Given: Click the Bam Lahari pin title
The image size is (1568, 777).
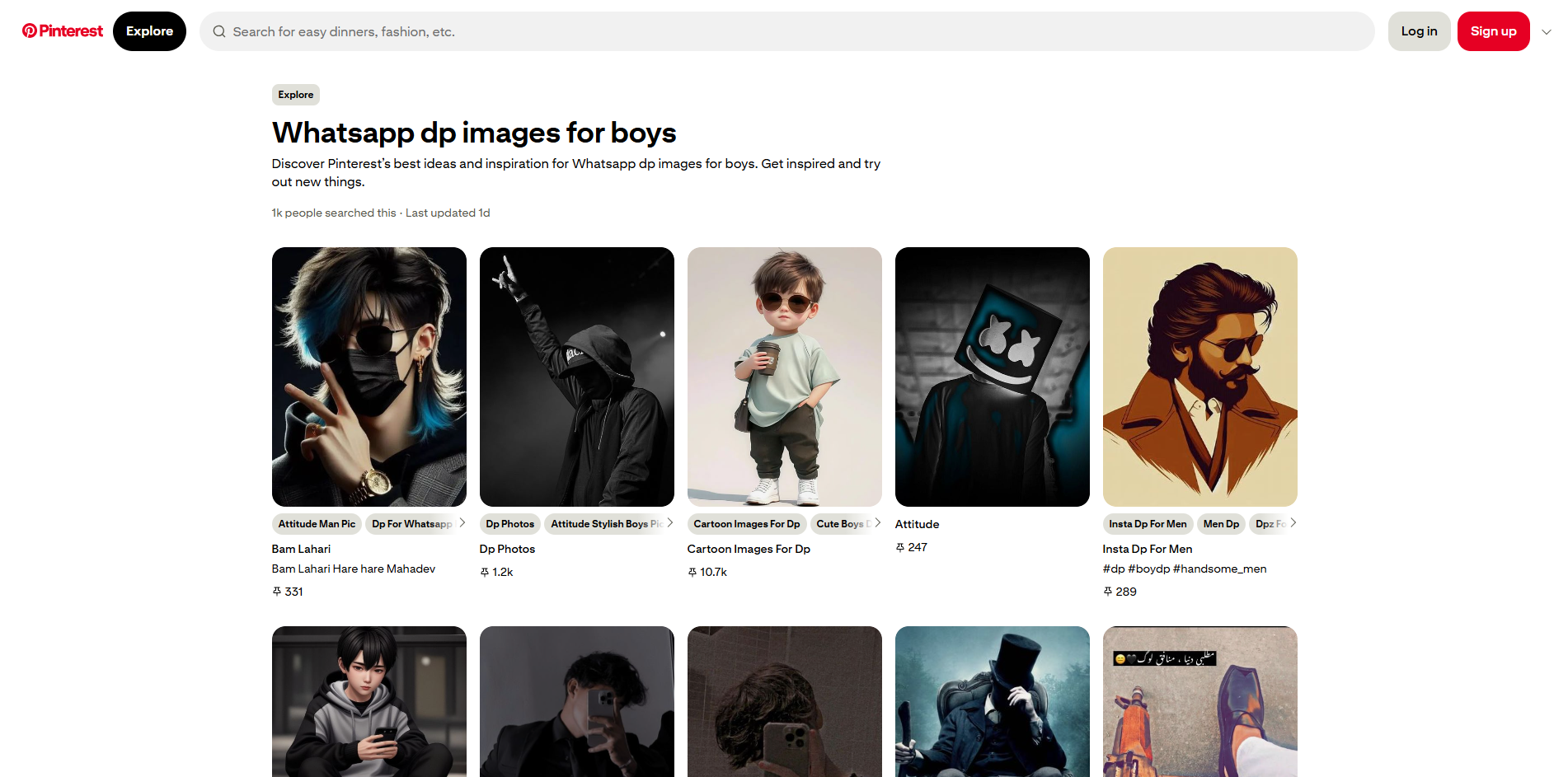Looking at the screenshot, I should (x=301, y=549).
